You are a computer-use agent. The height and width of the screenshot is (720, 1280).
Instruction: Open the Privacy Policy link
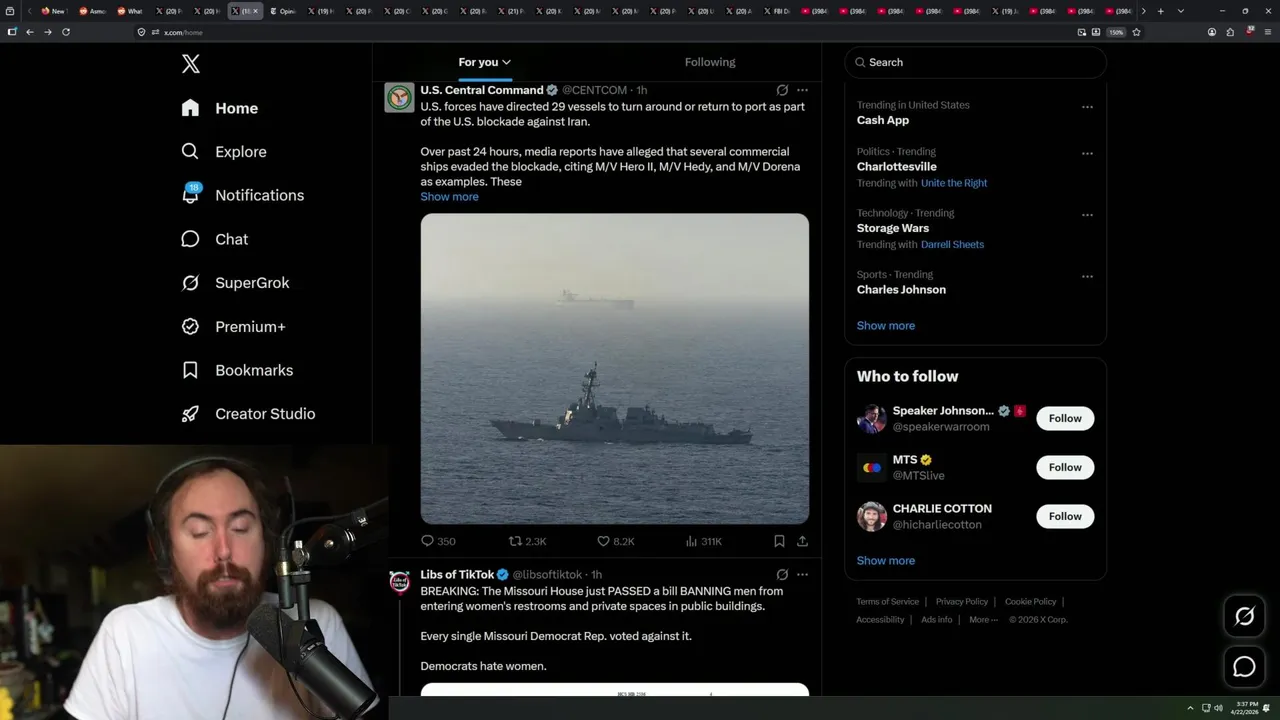click(961, 602)
